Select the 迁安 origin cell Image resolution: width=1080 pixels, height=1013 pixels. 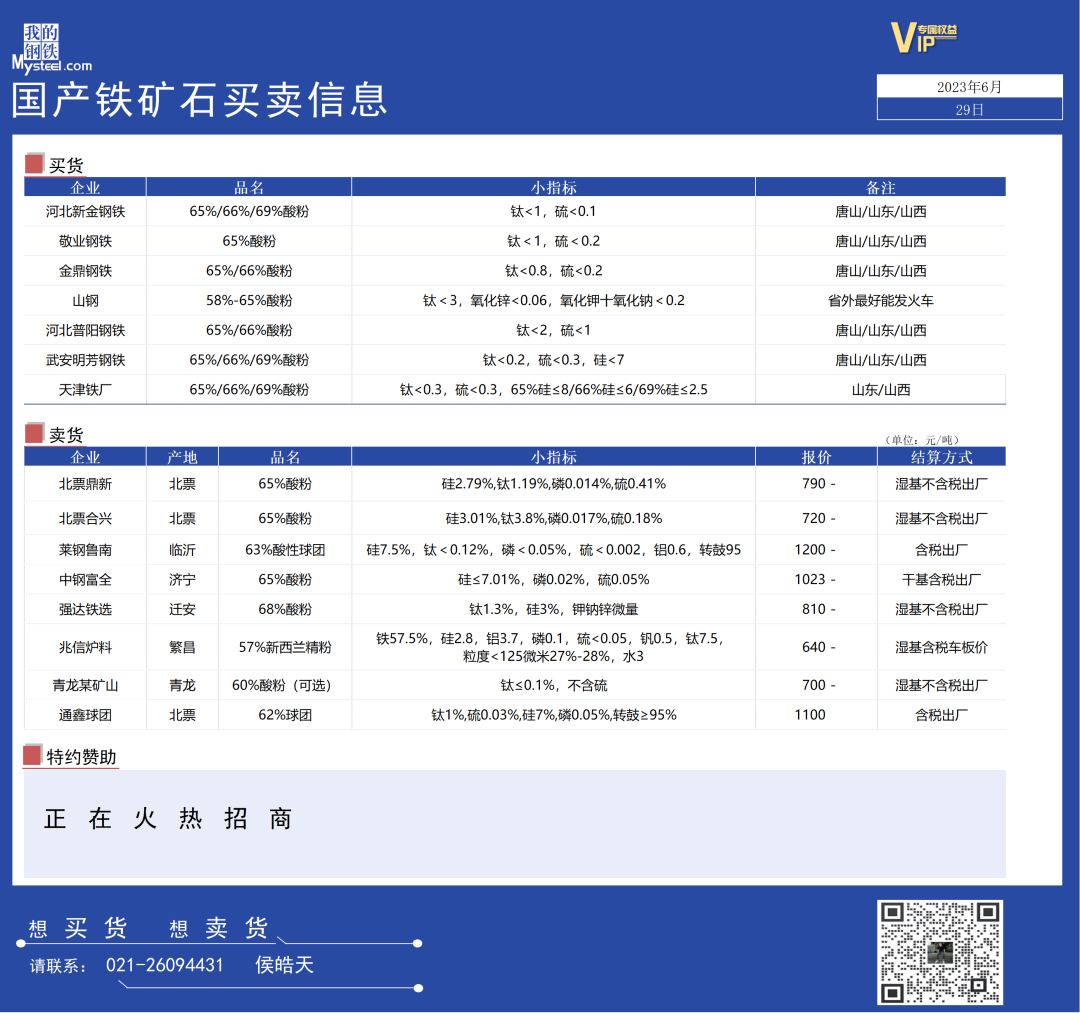click(x=182, y=609)
